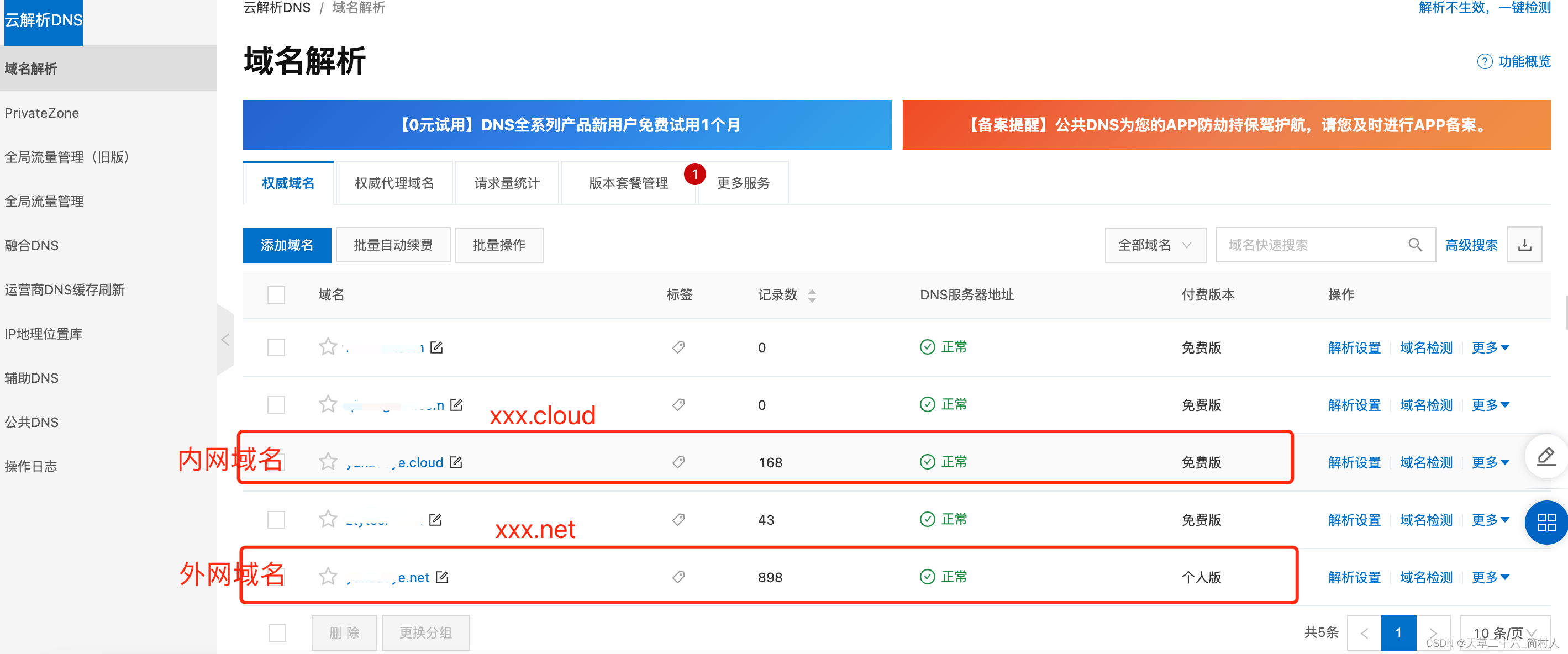
Task: Click the 删除 button
Action: point(344,632)
